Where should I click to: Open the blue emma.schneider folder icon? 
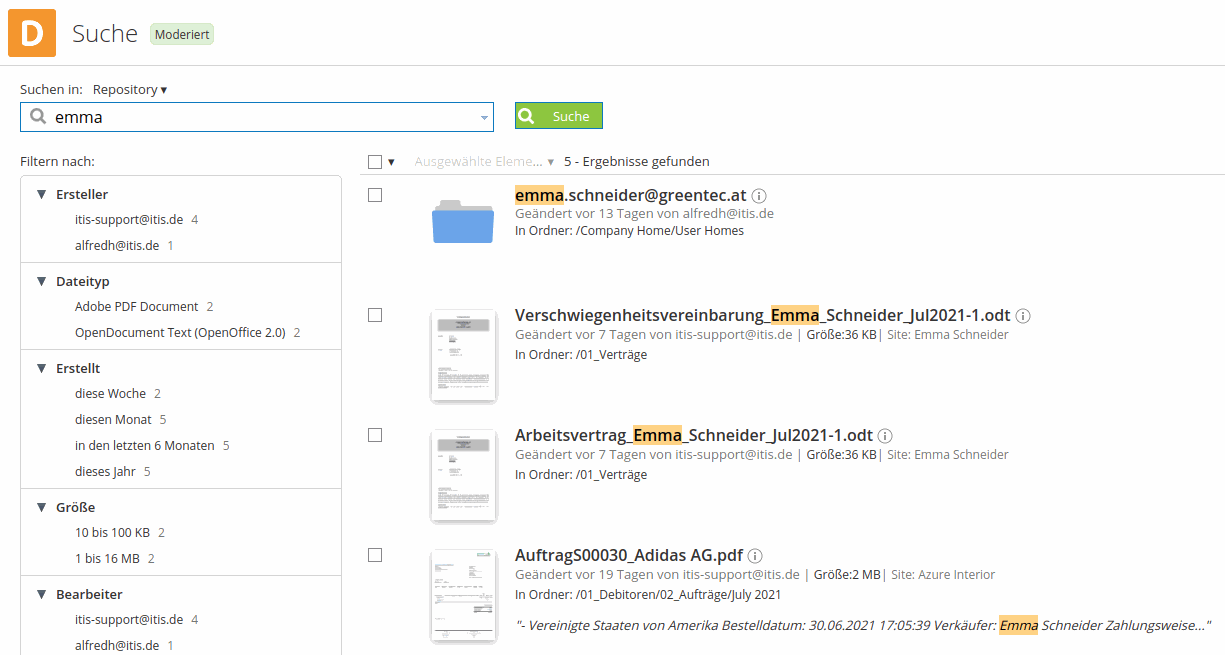463,221
